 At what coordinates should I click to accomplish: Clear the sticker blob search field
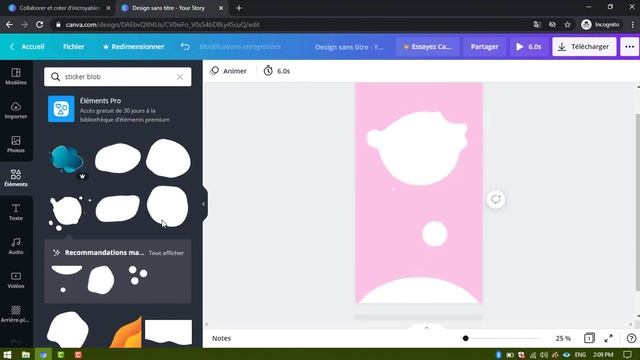(x=180, y=77)
